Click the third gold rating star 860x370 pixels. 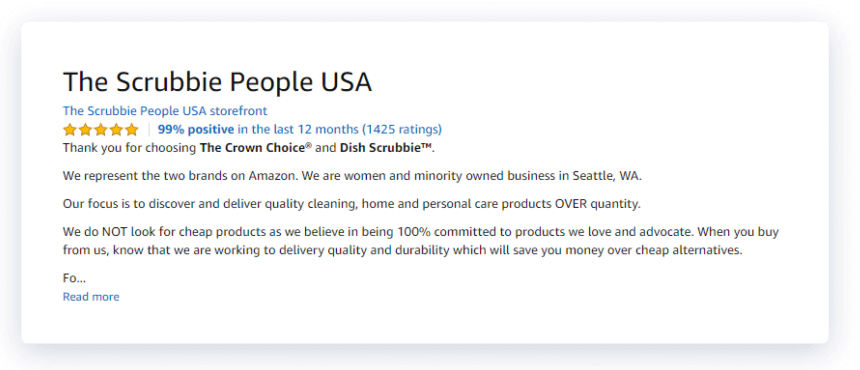pos(101,130)
